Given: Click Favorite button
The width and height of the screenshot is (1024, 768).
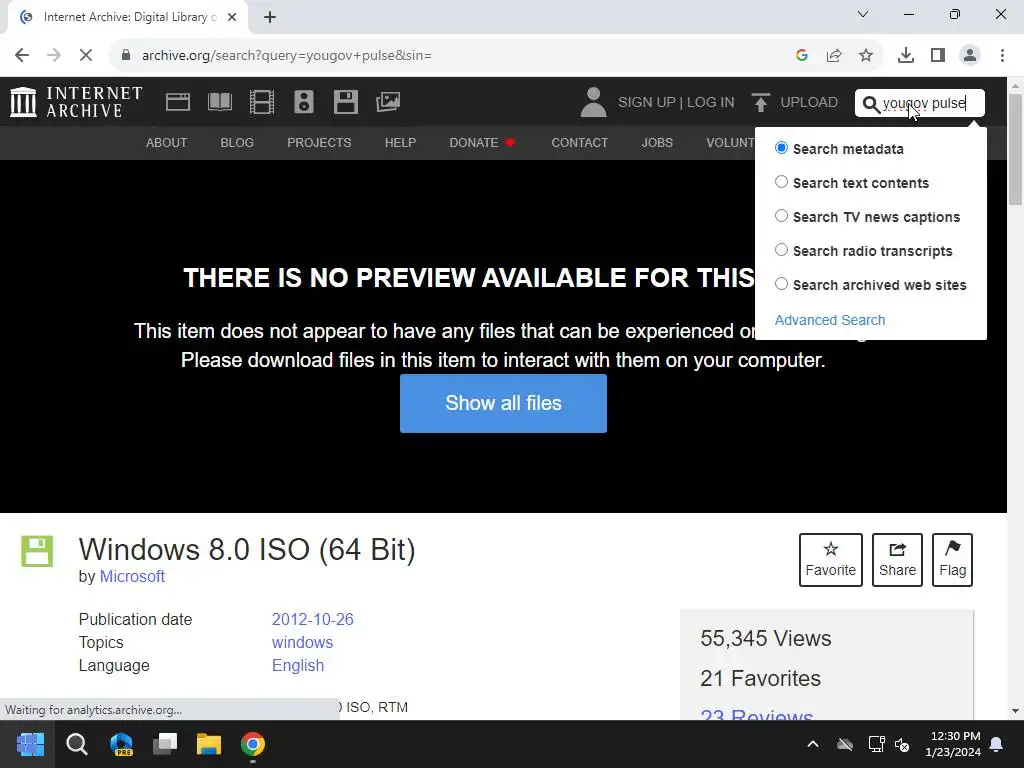Looking at the screenshot, I should click(831, 560).
